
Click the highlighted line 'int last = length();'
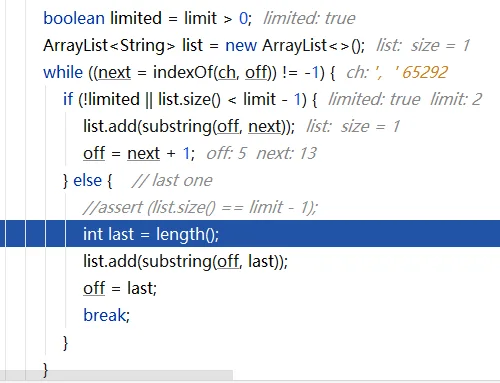(x=250, y=234)
